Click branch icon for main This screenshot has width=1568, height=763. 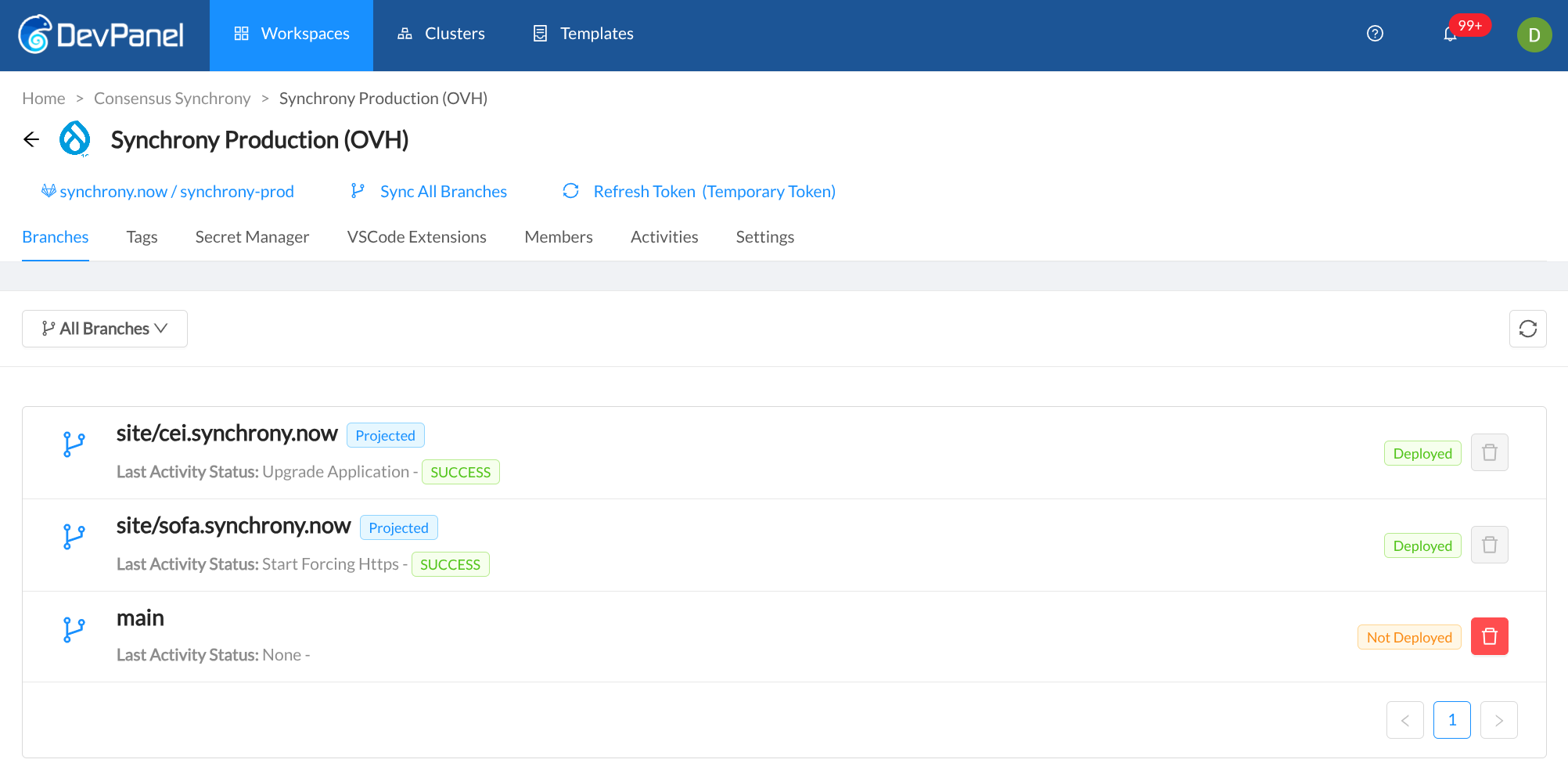74,629
